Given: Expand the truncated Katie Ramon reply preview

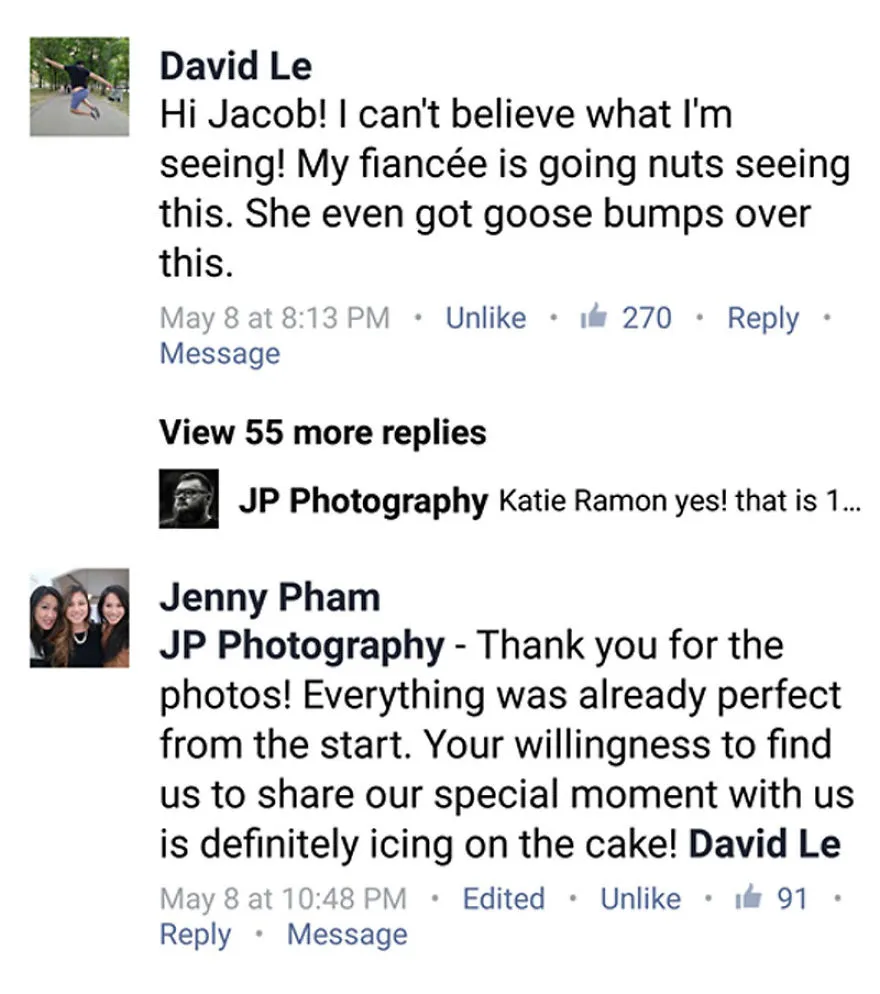Looking at the screenshot, I should coord(680,501).
